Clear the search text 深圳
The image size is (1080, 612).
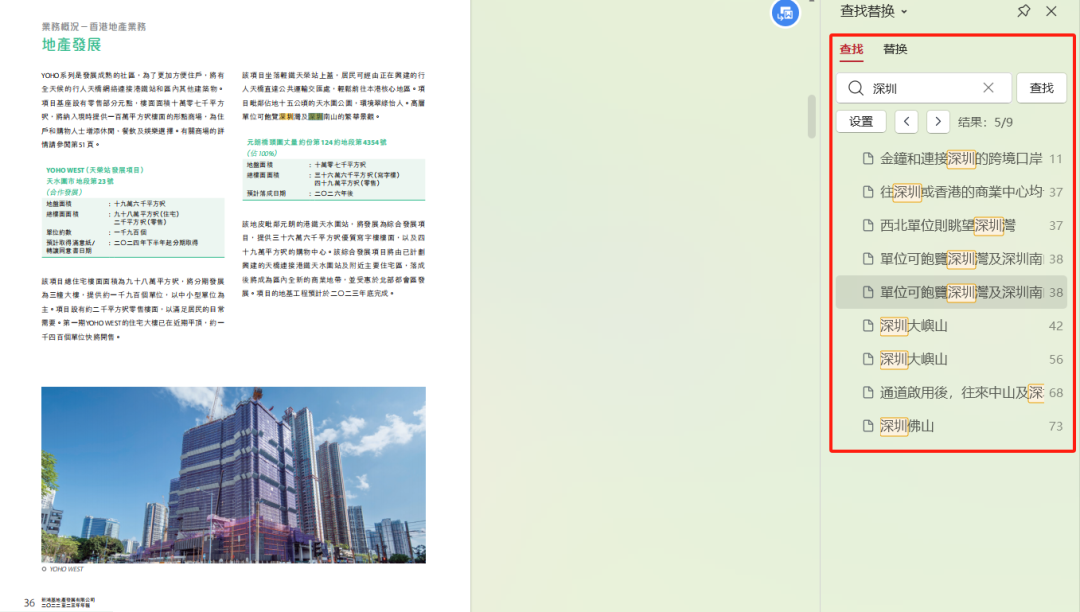click(988, 88)
